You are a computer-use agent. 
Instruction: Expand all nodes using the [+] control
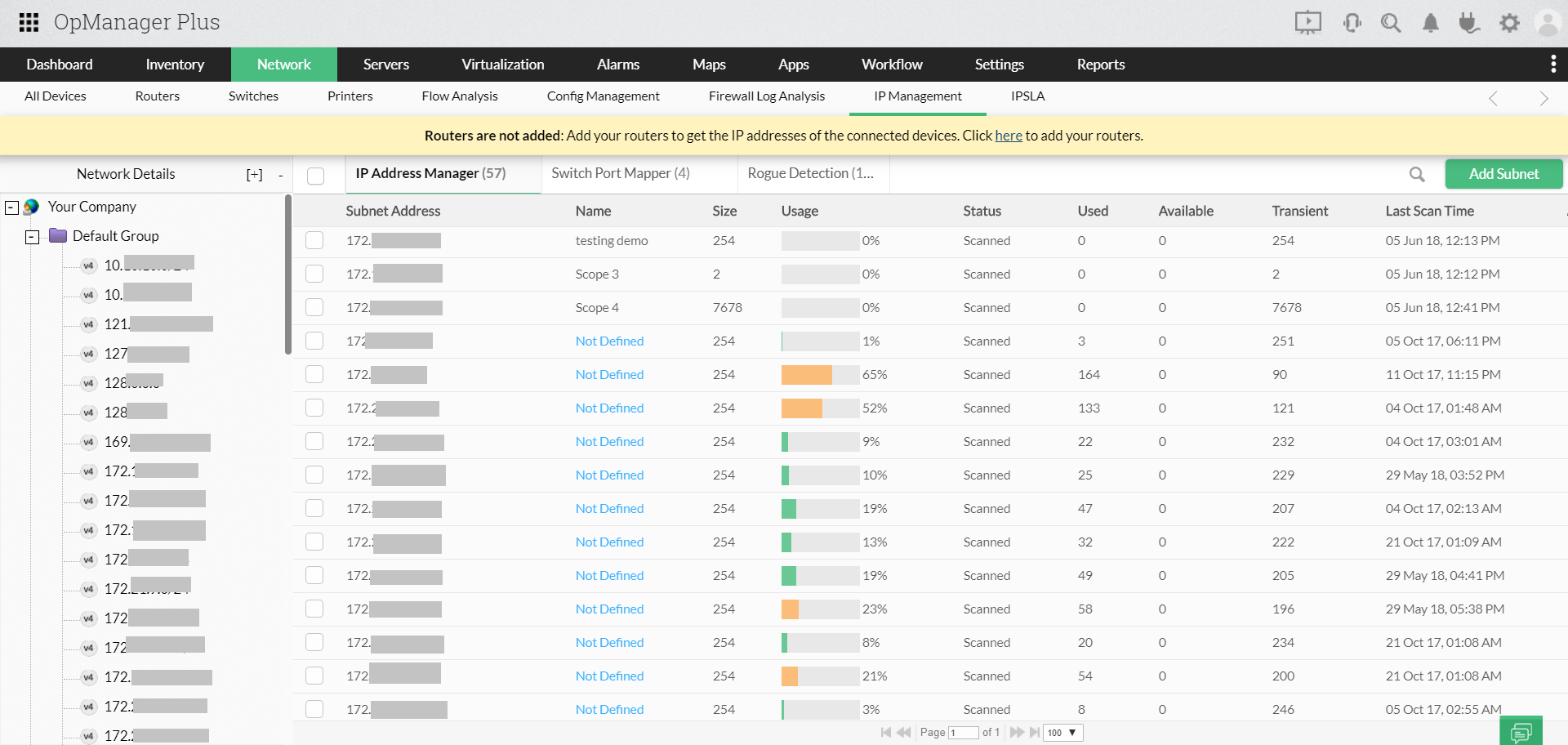click(x=254, y=174)
